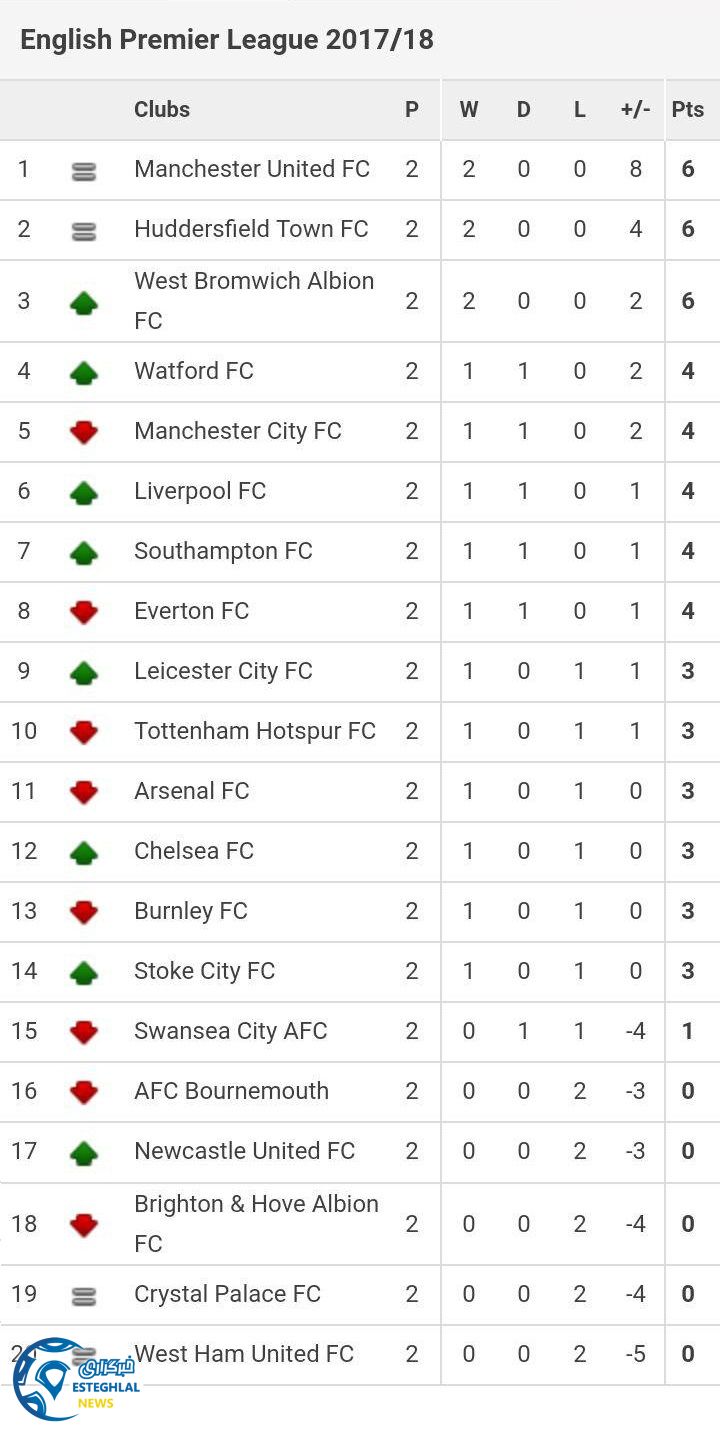Screen dimensions: 720x1443
Task: Click the green arrow beside Chelsea FC
Action: pyautogui.click(x=84, y=852)
